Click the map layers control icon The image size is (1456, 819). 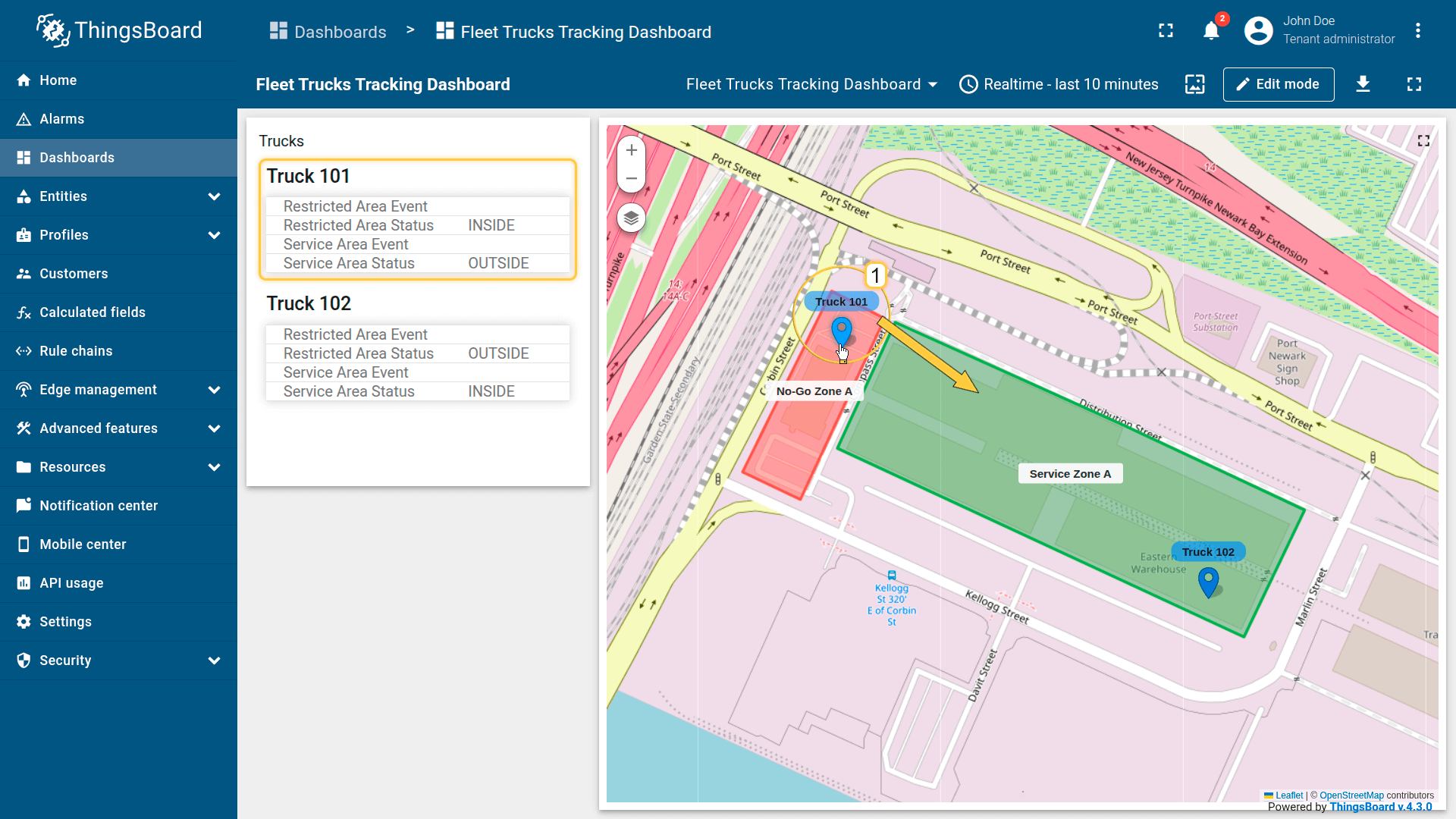[x=631, y=219]
